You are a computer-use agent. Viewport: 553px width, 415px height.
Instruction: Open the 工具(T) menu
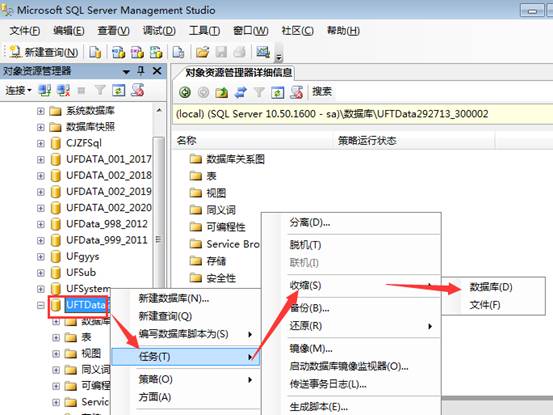tap(205, 31)
